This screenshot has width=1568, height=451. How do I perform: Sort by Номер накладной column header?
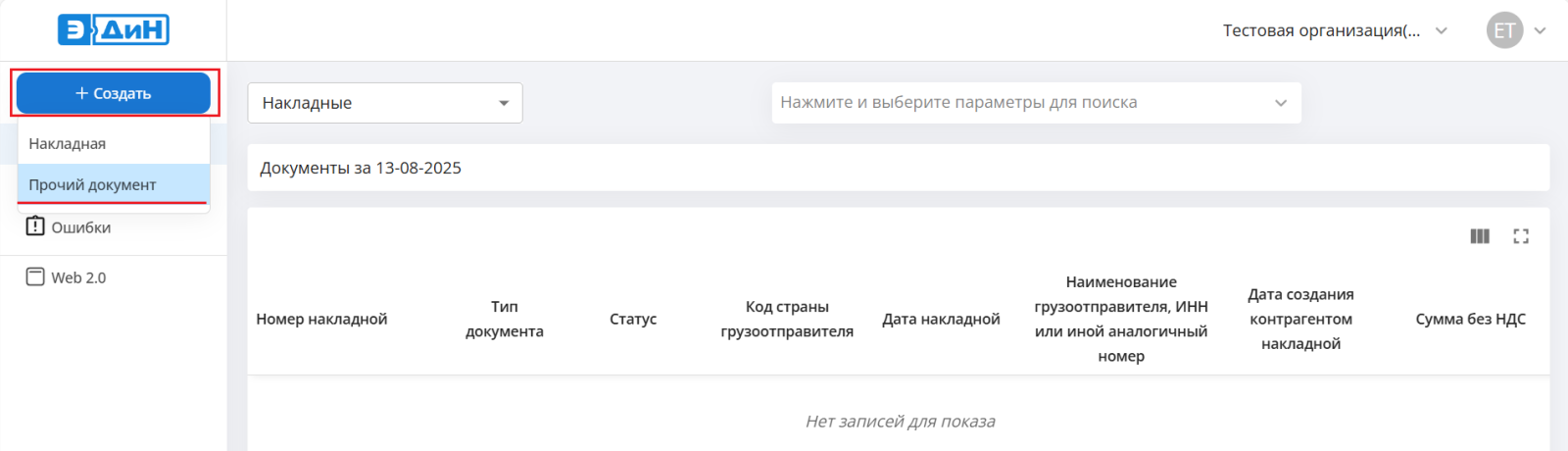321,319
